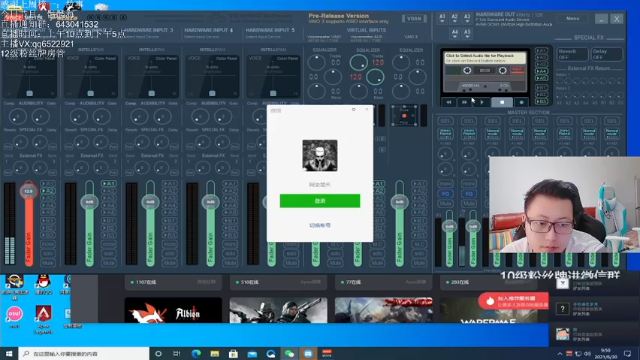The width and height of the screenshot is (640, 360).
Task: Click the last SEL button in Master Section
Action: tap(612, 121)
